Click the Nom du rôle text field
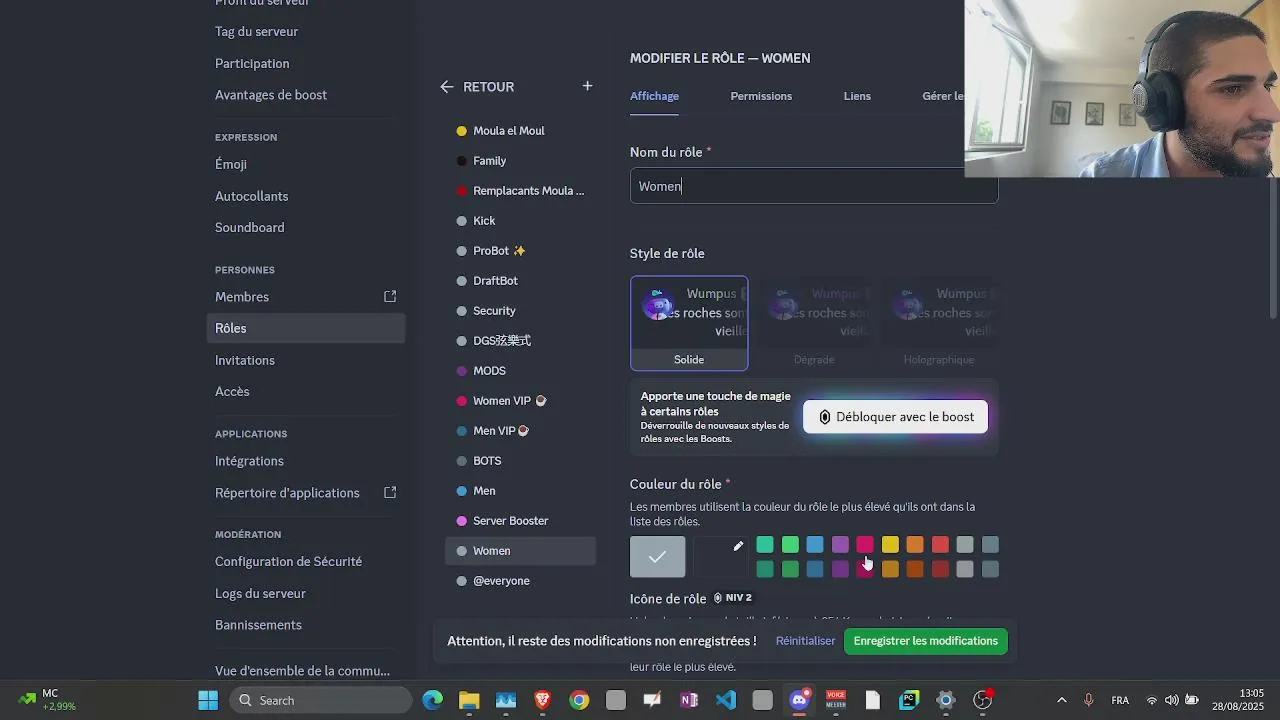The image size is (1280, 720). pyautogui.click(x=814, y=186)
